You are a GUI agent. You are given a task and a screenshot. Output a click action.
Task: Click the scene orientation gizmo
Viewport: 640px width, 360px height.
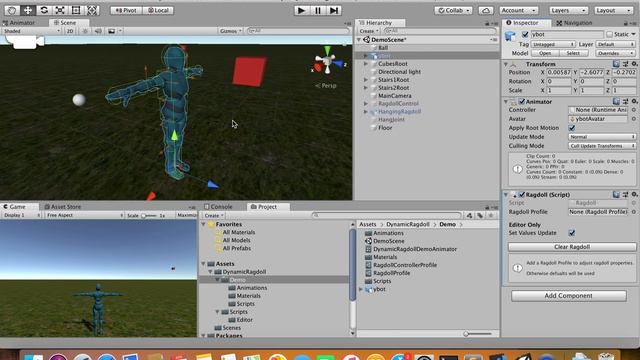(x=327, y=62)
